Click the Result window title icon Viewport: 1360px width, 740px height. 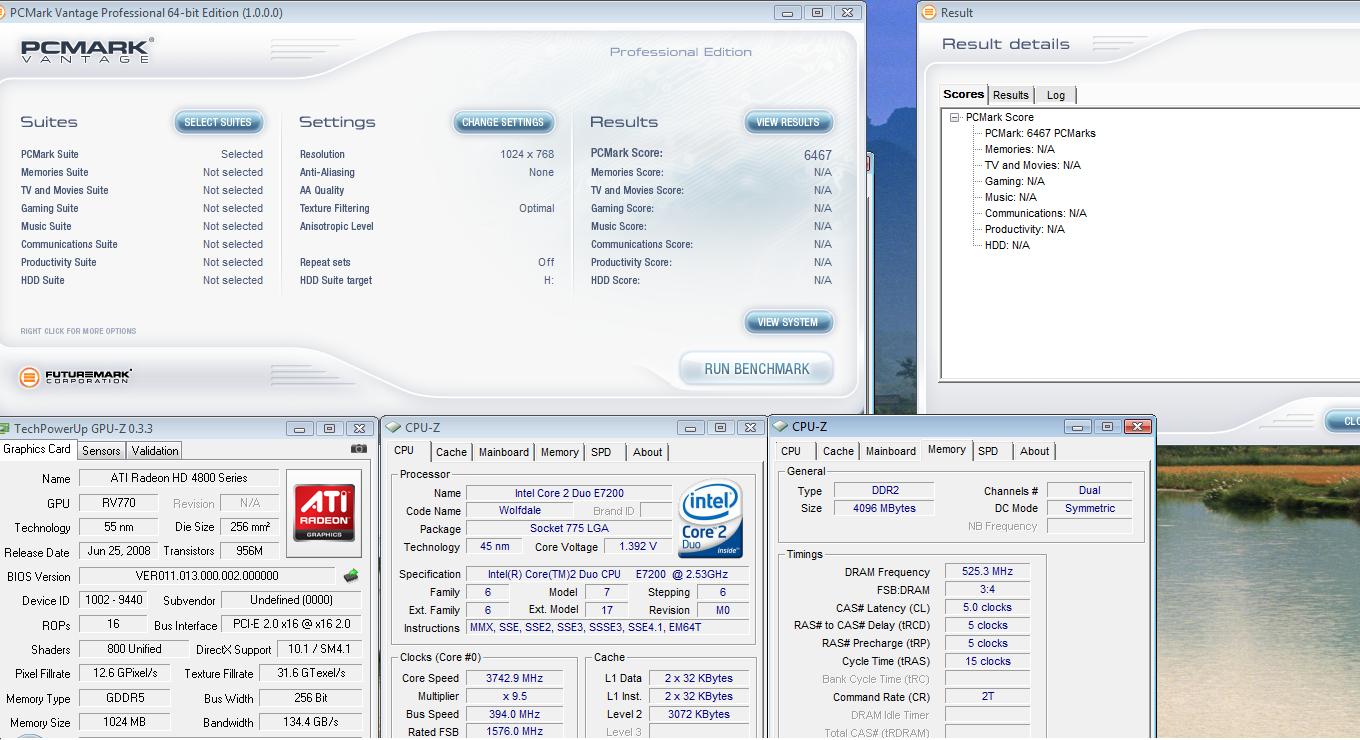tap(931, 13)
